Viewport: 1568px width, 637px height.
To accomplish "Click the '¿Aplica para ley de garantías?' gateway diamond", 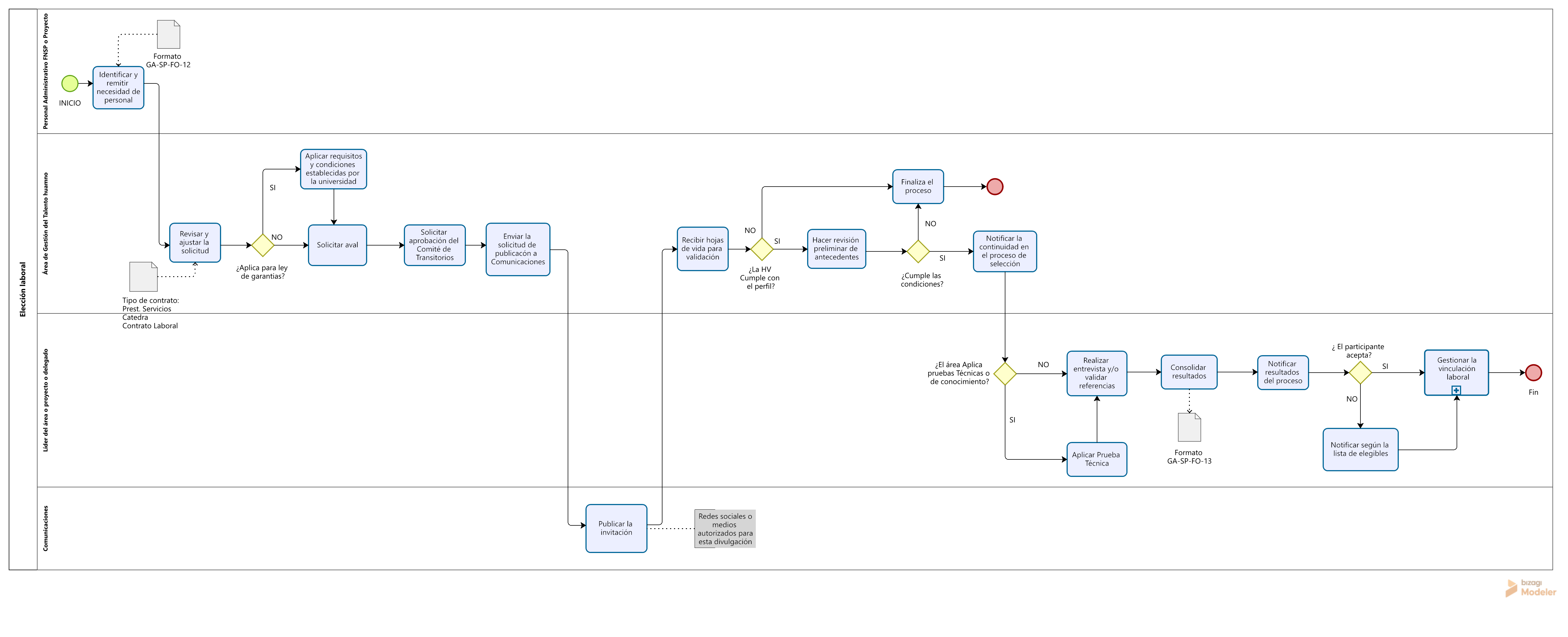I will [263, 245].
